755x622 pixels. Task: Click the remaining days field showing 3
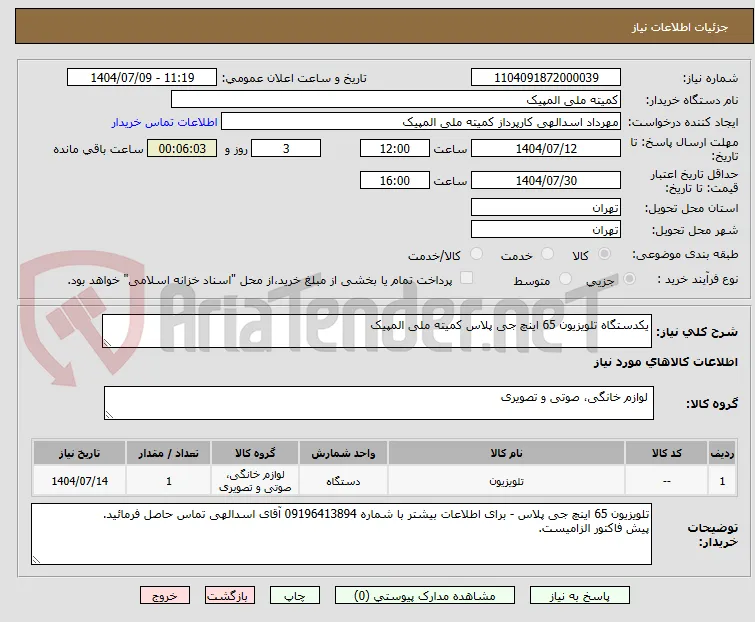click(x=286, y=148)
